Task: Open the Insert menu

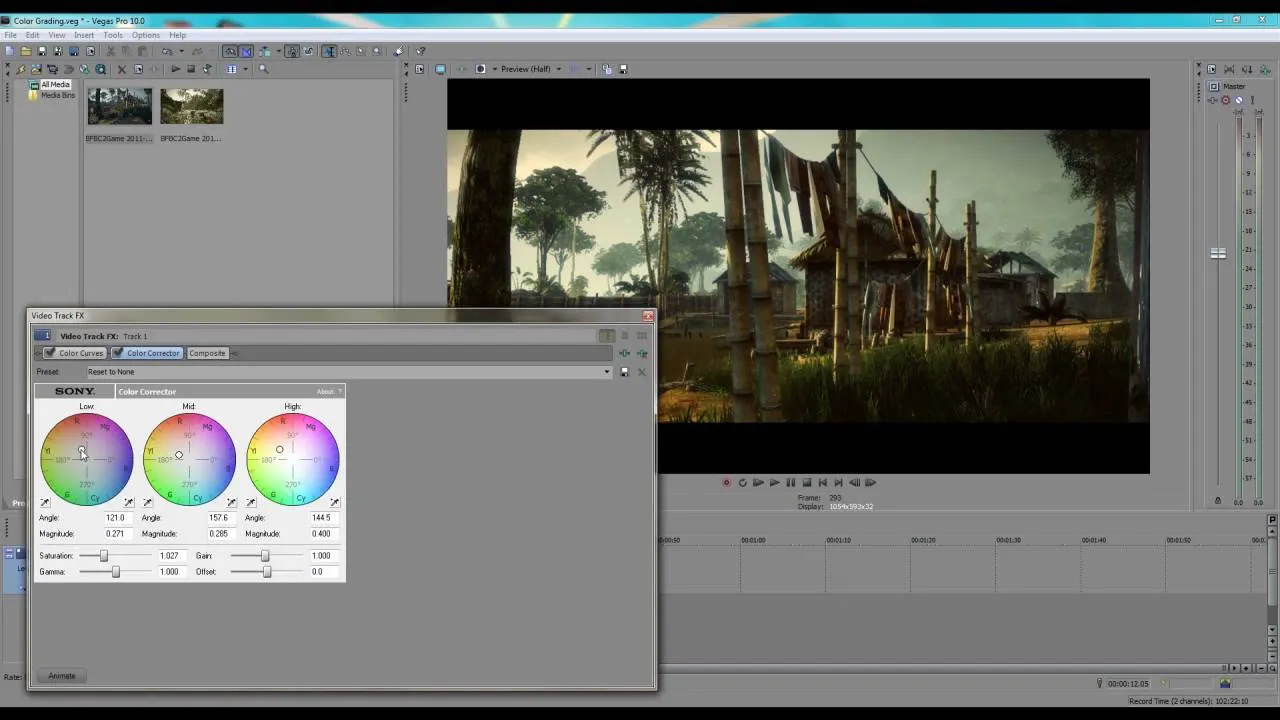Action: coord(84,35)
